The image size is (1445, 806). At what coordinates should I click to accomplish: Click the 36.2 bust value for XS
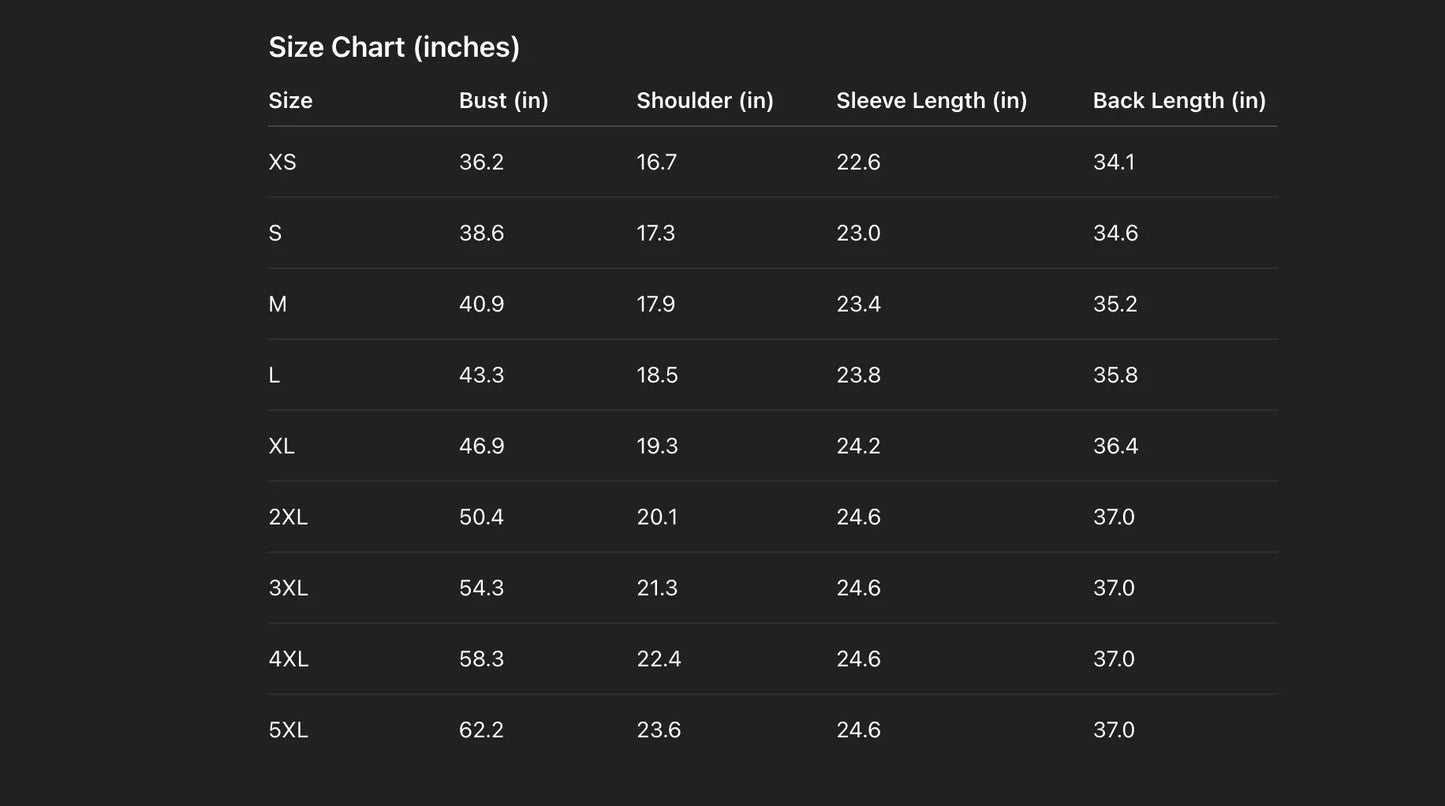click(x=481, y=162)
